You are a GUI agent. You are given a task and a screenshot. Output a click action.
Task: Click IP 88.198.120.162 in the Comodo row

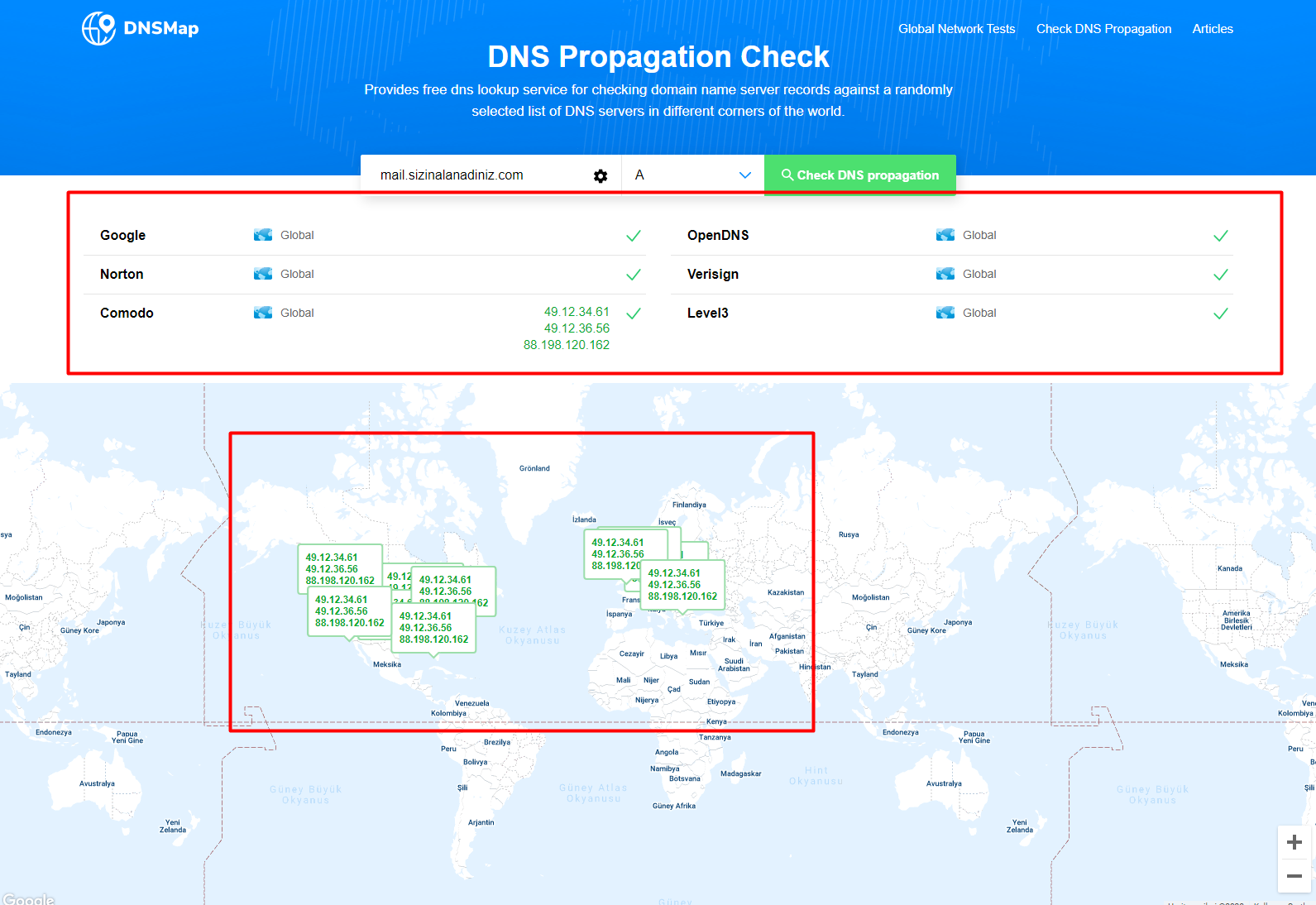pyautogui.click(x=567, y=345)
